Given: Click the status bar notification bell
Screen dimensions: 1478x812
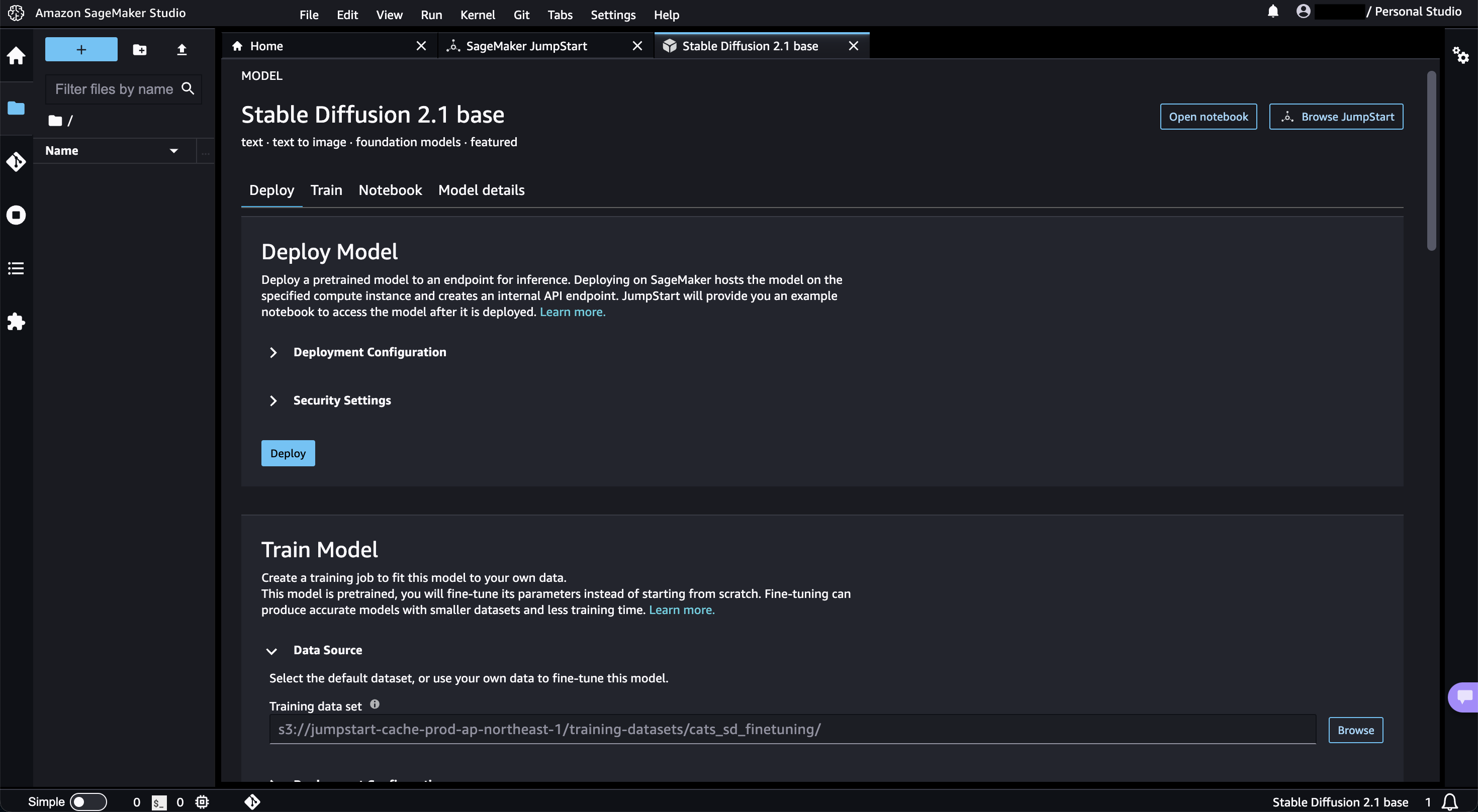Looking at the screenshot, I should 1450,802.
